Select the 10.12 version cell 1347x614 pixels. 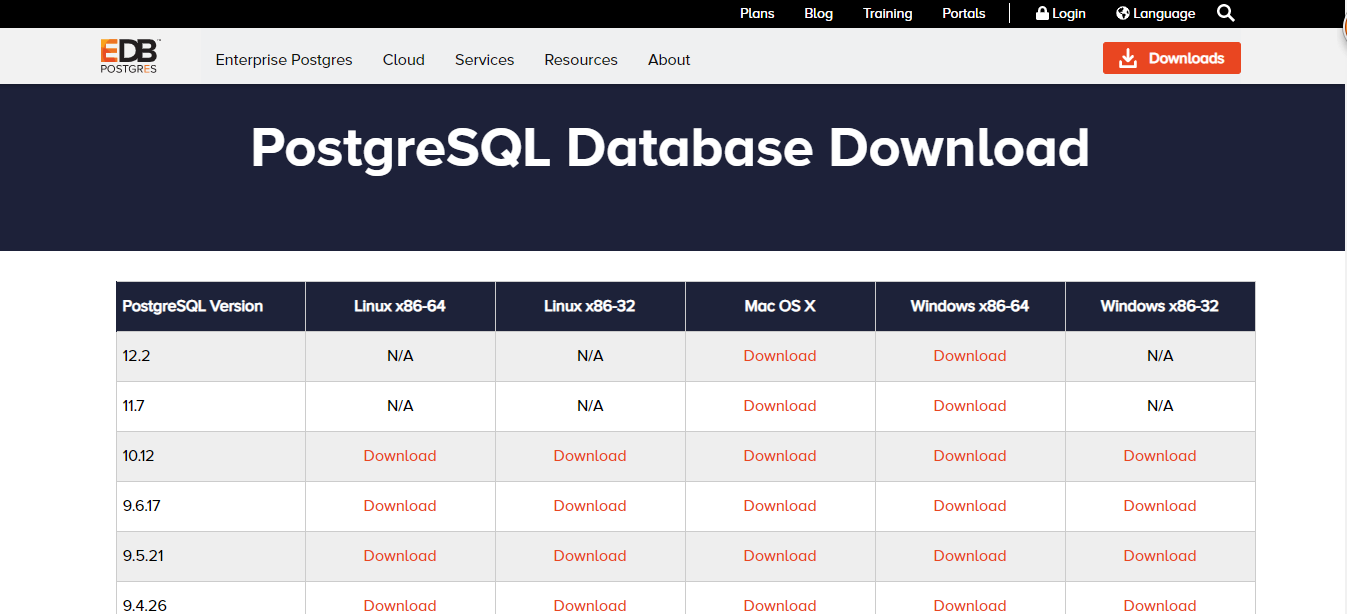[211, 456]
